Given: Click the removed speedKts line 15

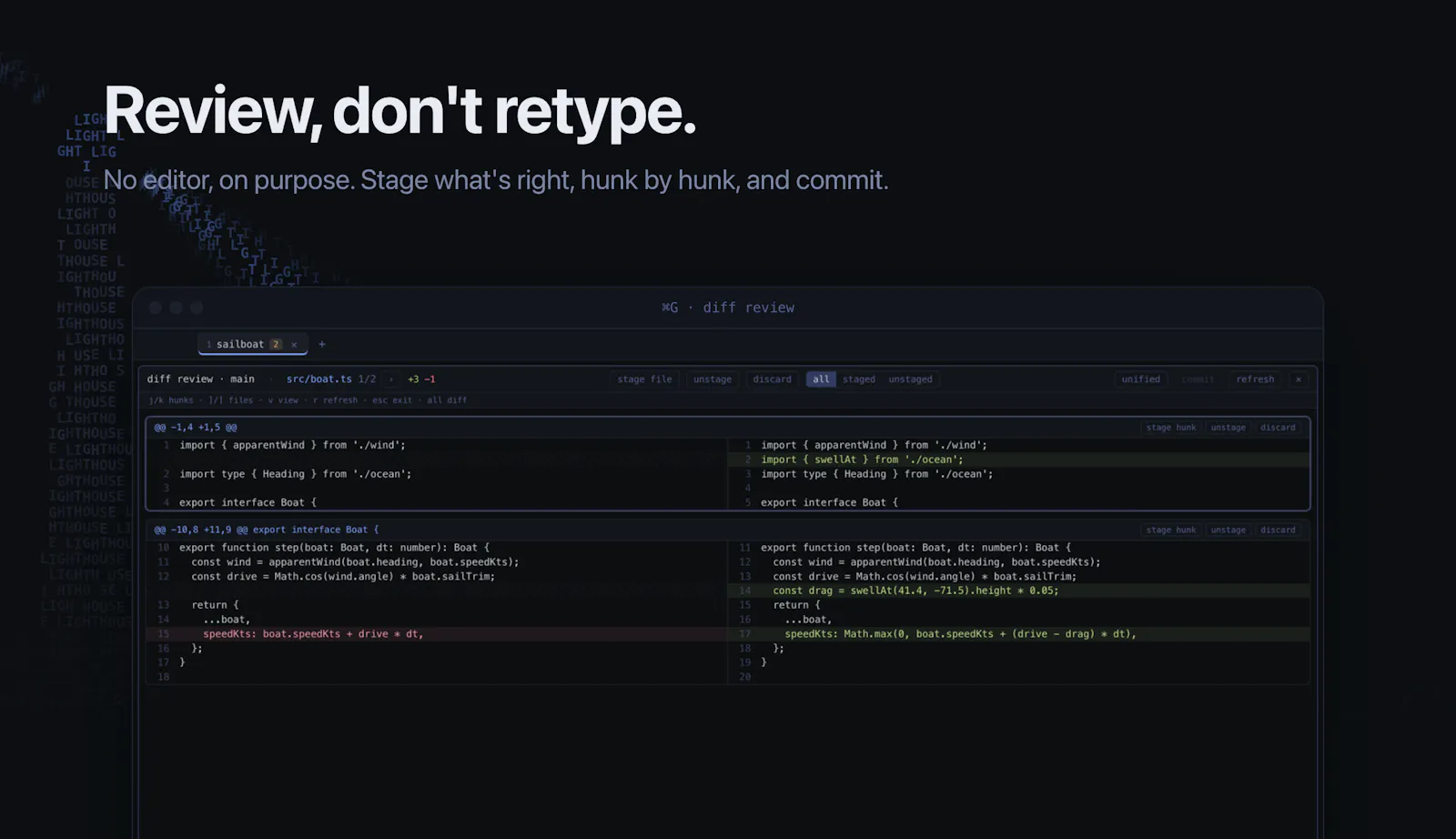Looking at the screenshot, I should 437,634.
